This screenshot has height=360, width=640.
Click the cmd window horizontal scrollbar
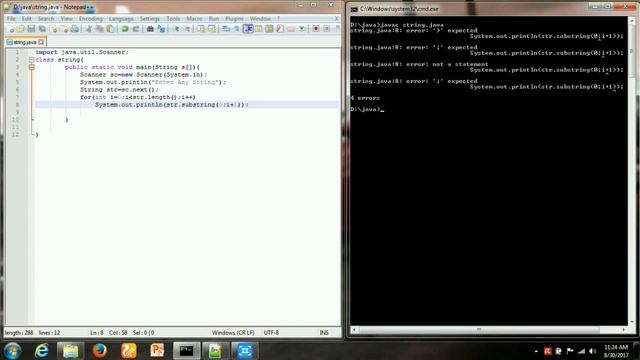pos(489,329)
